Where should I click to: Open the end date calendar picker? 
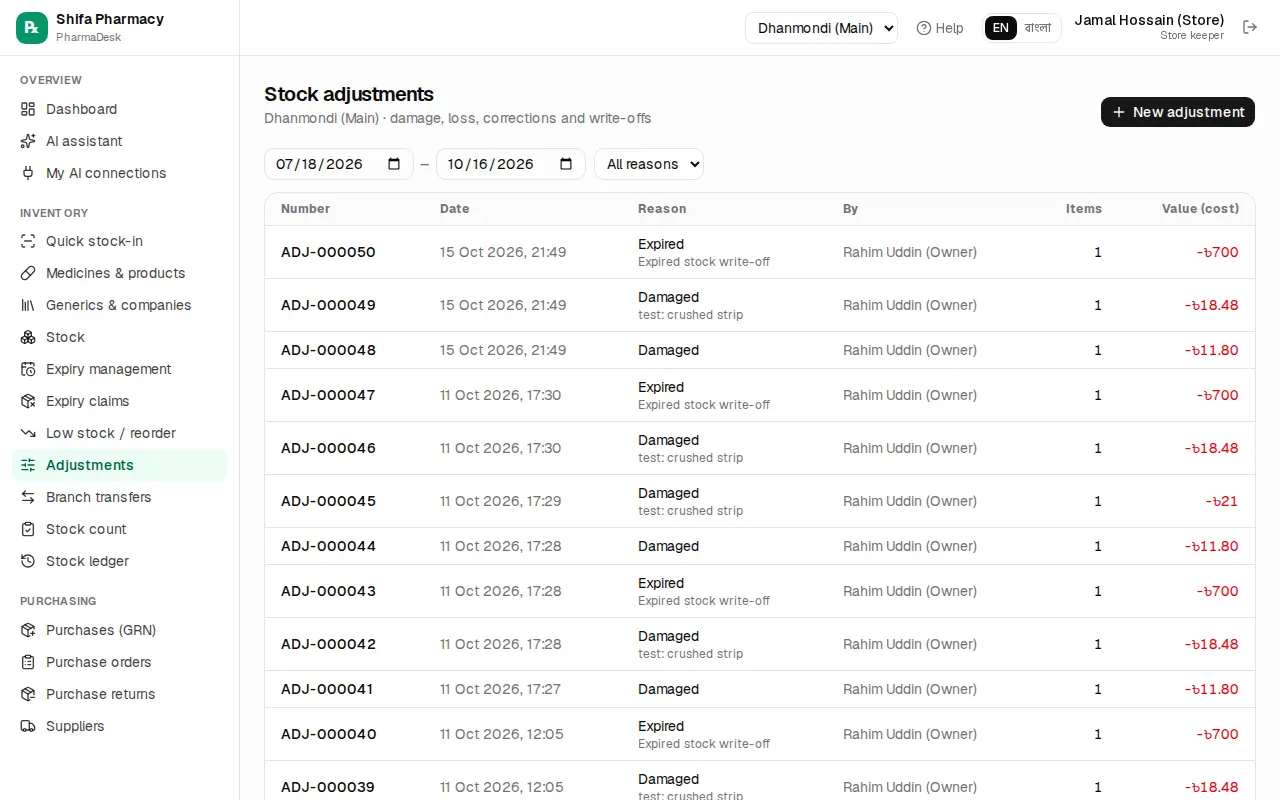coord(566,164)
